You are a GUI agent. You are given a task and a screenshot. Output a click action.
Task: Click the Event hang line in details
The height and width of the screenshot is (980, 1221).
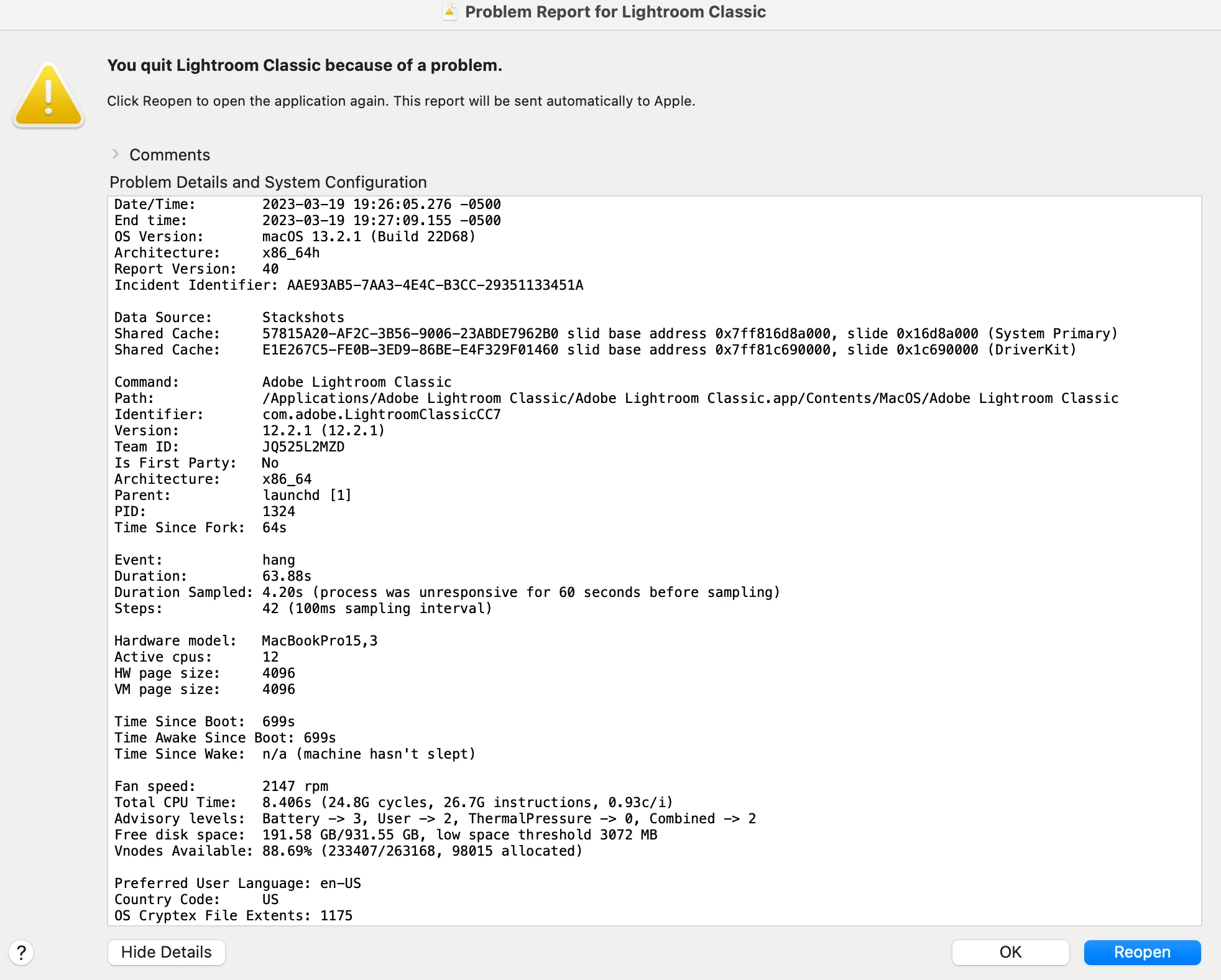click(x=205, y=560)
